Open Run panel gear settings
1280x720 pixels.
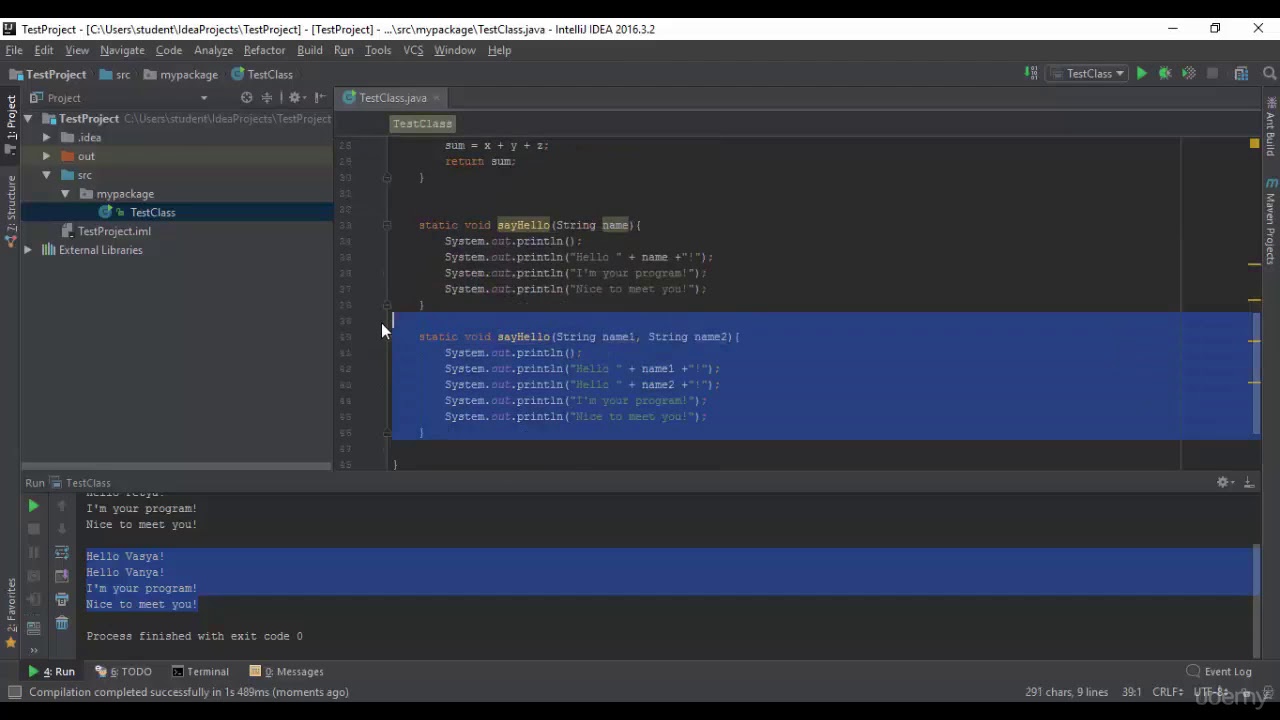point(1225,483)
